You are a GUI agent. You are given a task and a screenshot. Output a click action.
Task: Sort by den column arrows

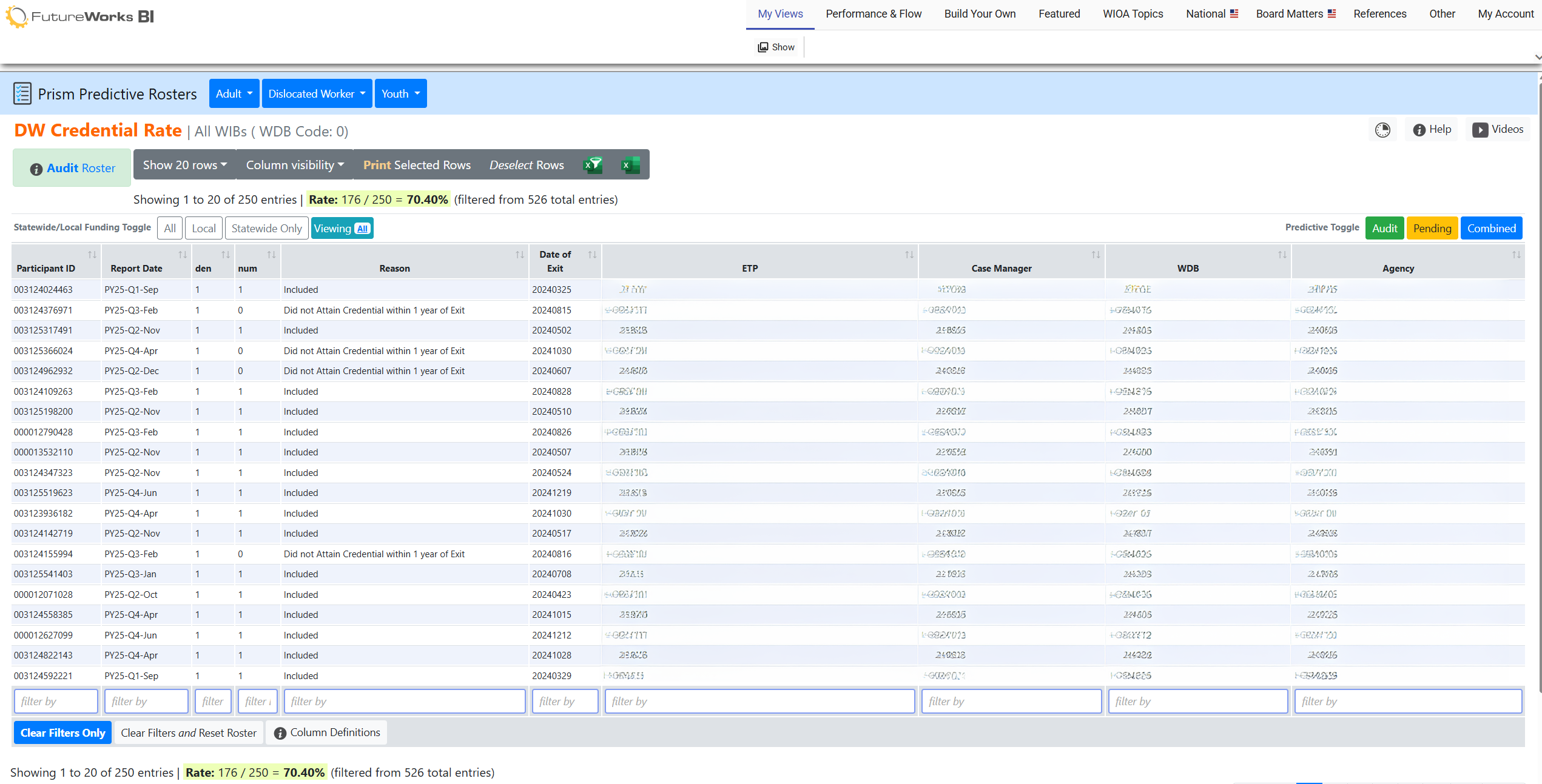(226, 255)
